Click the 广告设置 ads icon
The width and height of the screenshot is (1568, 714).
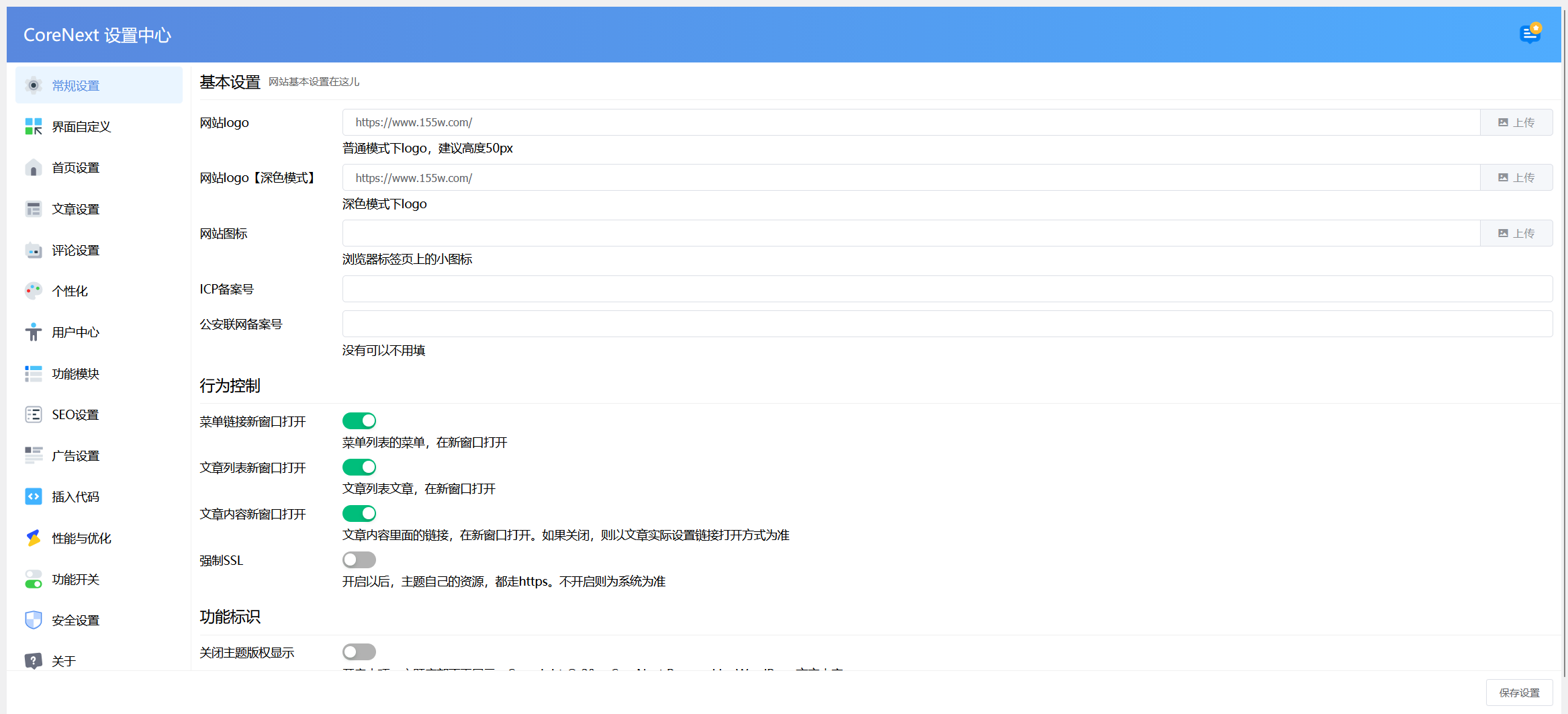tap(34, 455)
